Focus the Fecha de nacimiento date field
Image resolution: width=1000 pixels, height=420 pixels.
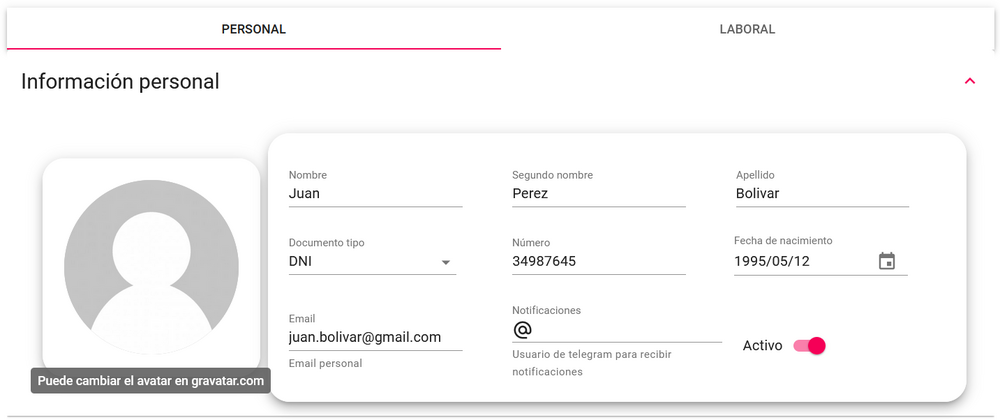click(800, 262)
